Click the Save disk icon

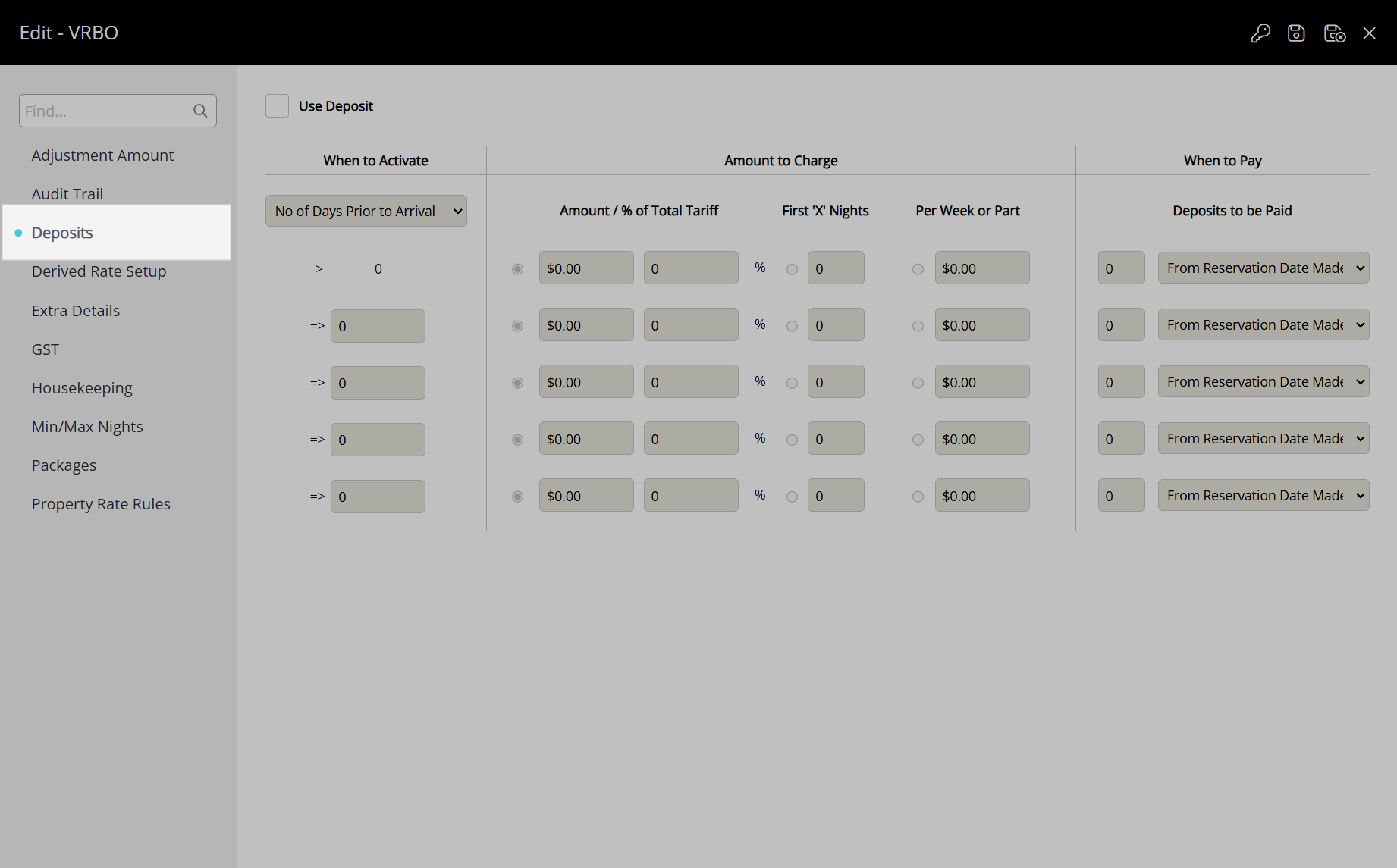coord(1296,33)
